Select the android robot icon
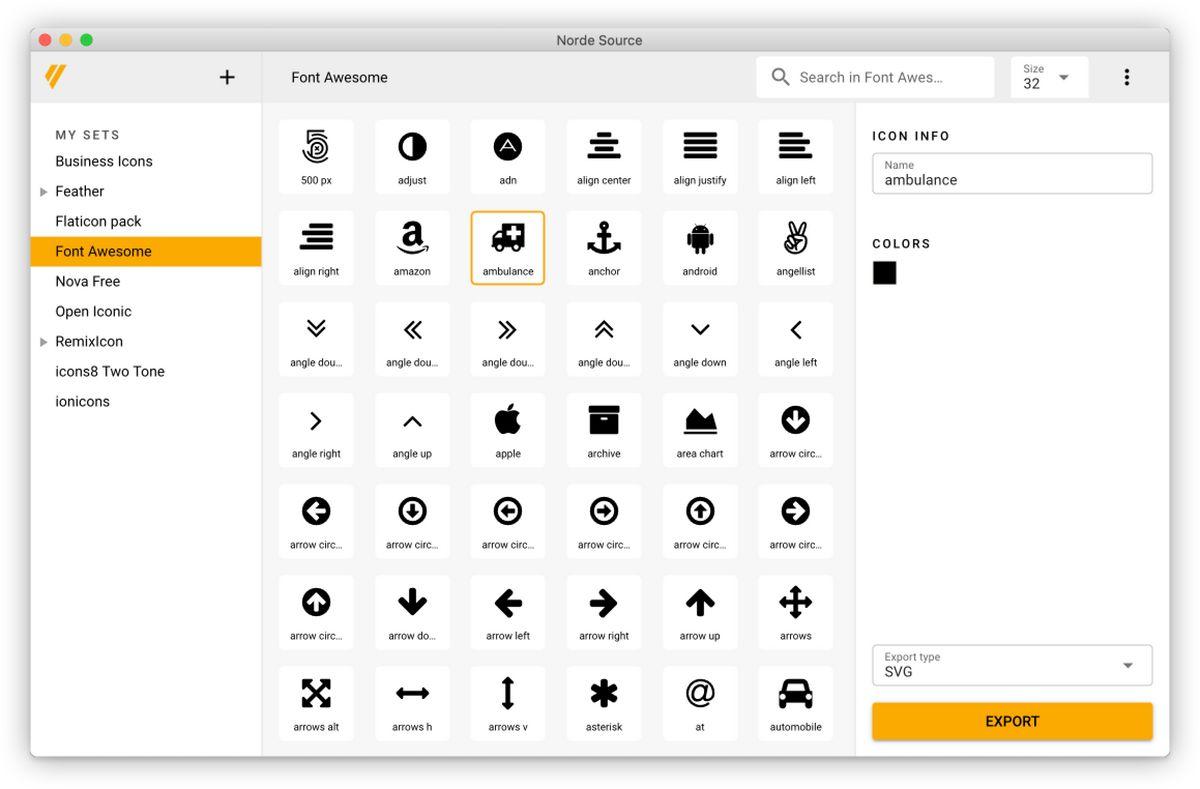The width and height of the screenshot is (1200, 789). 700,247
